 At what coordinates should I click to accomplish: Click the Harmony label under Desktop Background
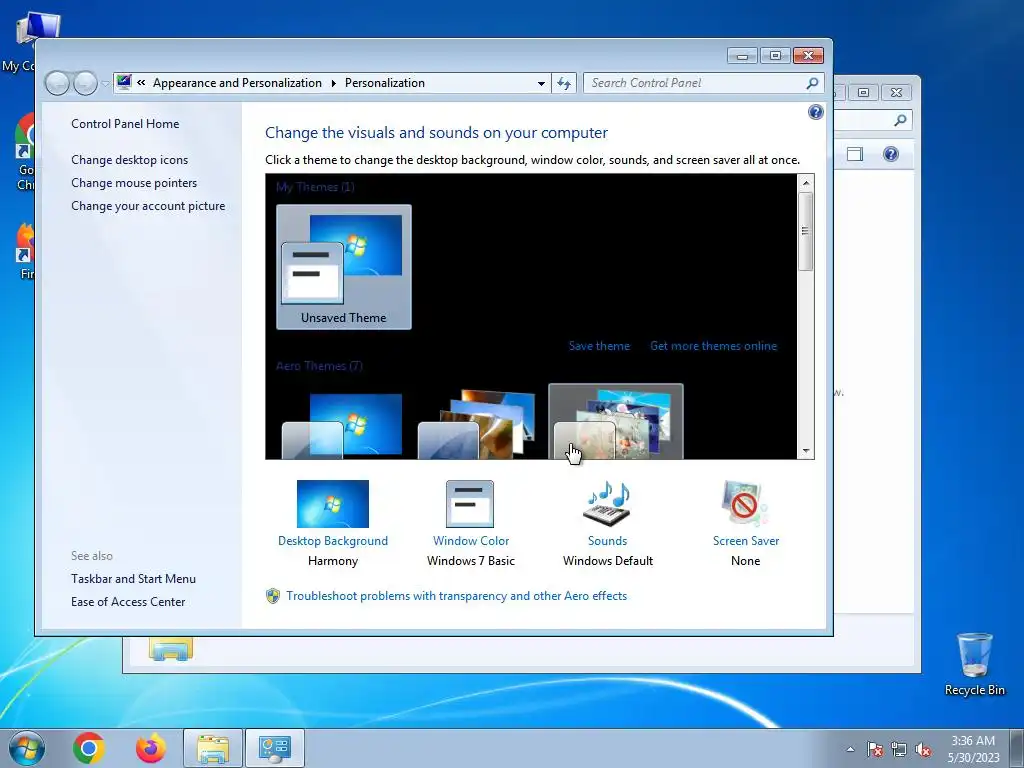pyautogui.click(x=332, y=560)
